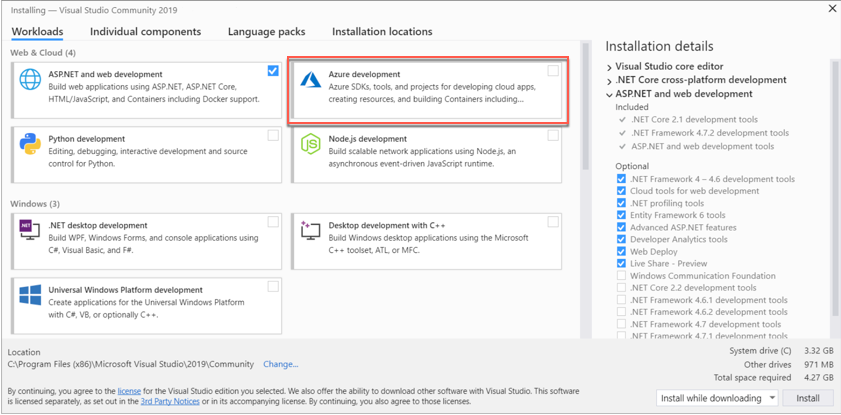Click the Universal Windows Platform logo icon
841x415 pixels.
coord(30,295)
